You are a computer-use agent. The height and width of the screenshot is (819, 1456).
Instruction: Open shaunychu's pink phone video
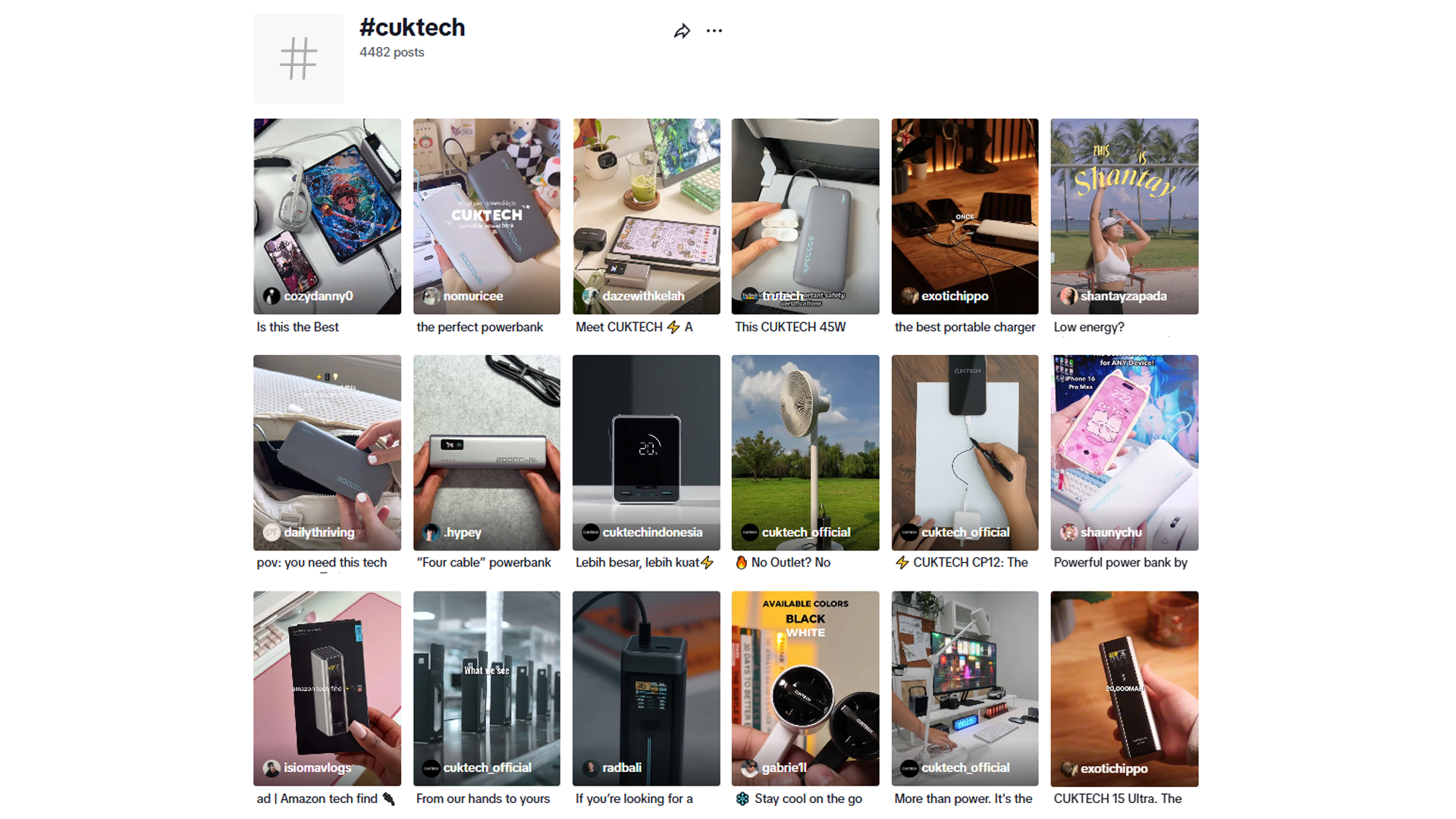click(x=1125, y=453)
